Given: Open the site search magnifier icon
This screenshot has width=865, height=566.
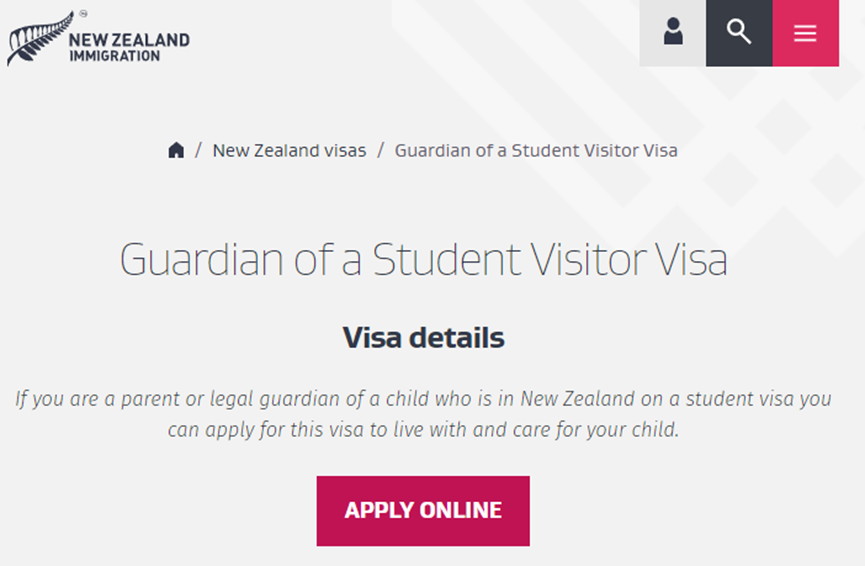Looking at the screenshot, I should tap(739, 33).
